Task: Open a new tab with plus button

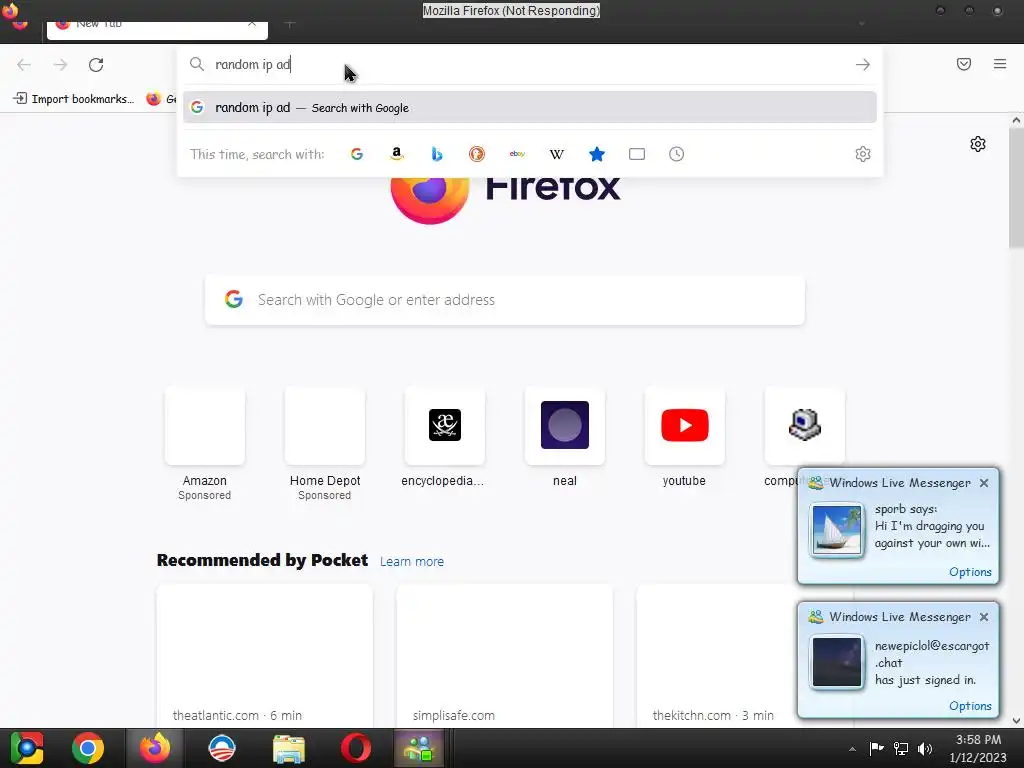Action: [290, 25]
